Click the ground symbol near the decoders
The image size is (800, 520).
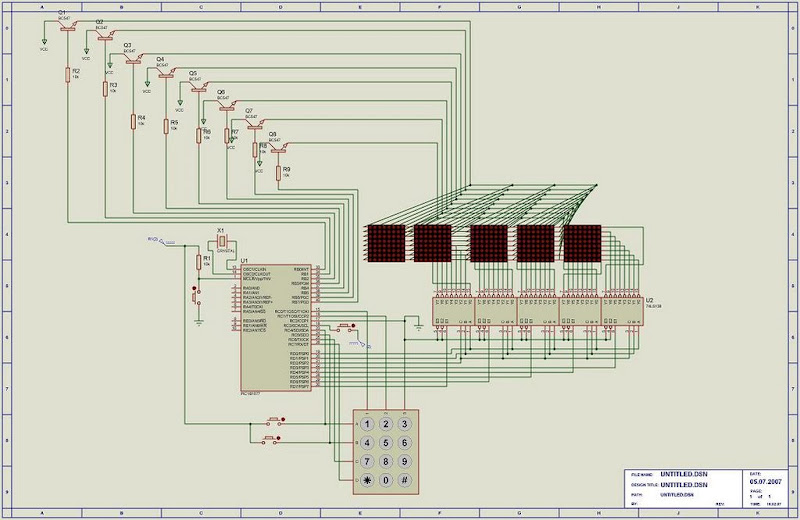[x=419, y=328]
